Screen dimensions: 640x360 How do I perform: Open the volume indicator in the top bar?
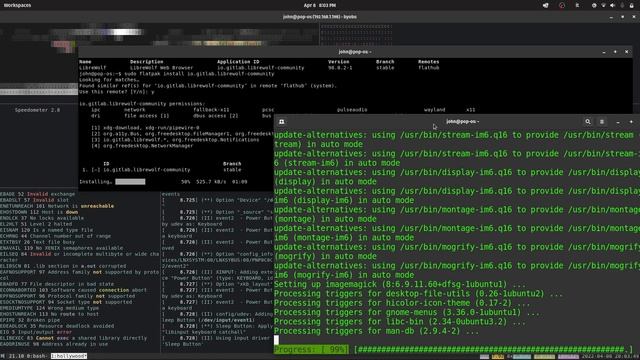tap(612, 5)
